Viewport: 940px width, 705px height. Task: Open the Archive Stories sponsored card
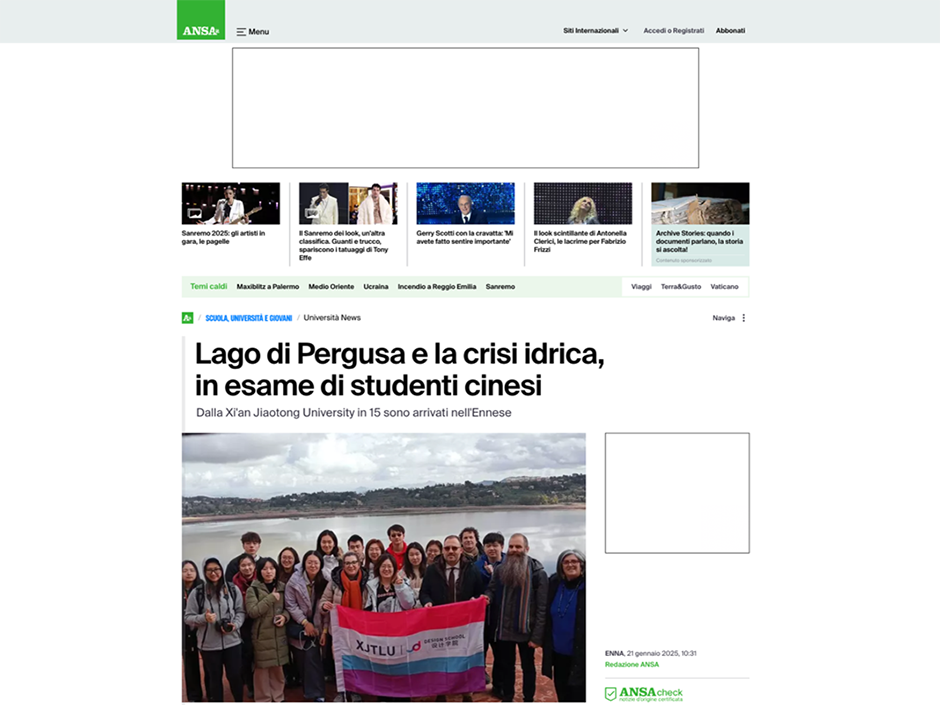coord(700,224)
